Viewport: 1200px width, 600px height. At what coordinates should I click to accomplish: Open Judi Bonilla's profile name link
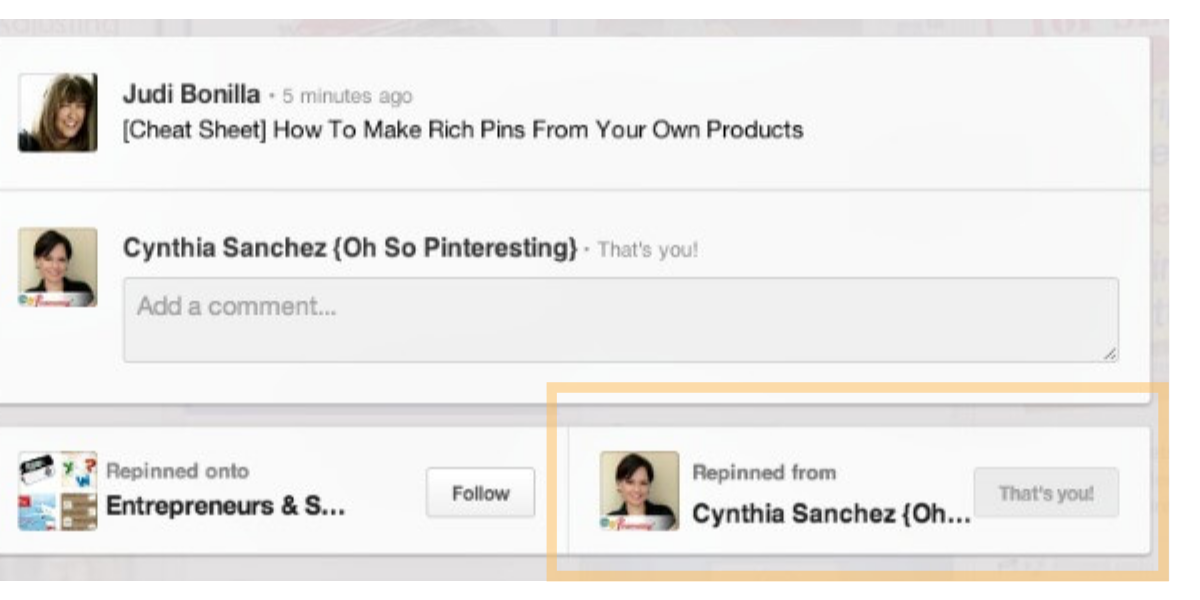pyautogui.click(x=191, y=95)
